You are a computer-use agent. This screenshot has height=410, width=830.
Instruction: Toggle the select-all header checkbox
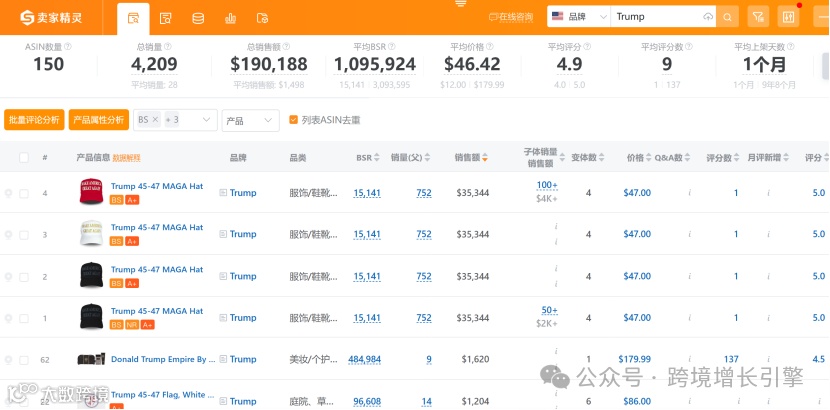pos(24,157)
